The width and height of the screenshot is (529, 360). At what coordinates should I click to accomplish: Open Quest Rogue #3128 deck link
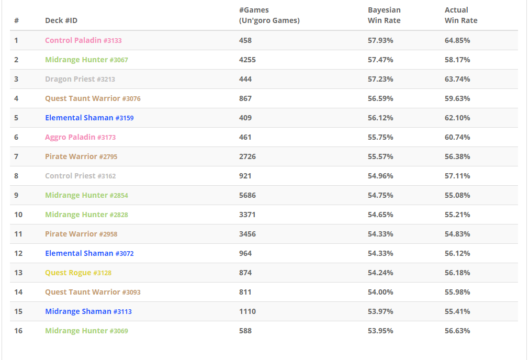(x=78, y=273)
